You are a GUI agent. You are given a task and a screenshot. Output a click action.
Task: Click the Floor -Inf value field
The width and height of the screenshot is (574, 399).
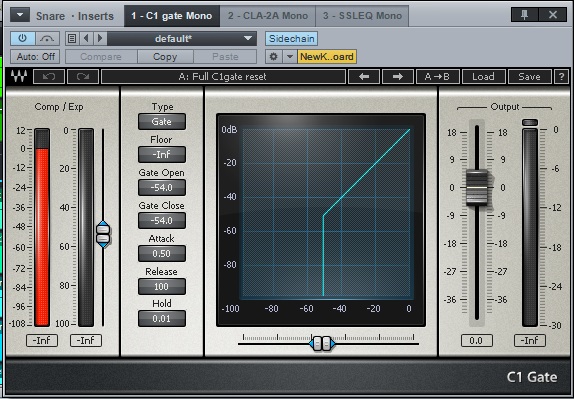[x=162, y=154]
